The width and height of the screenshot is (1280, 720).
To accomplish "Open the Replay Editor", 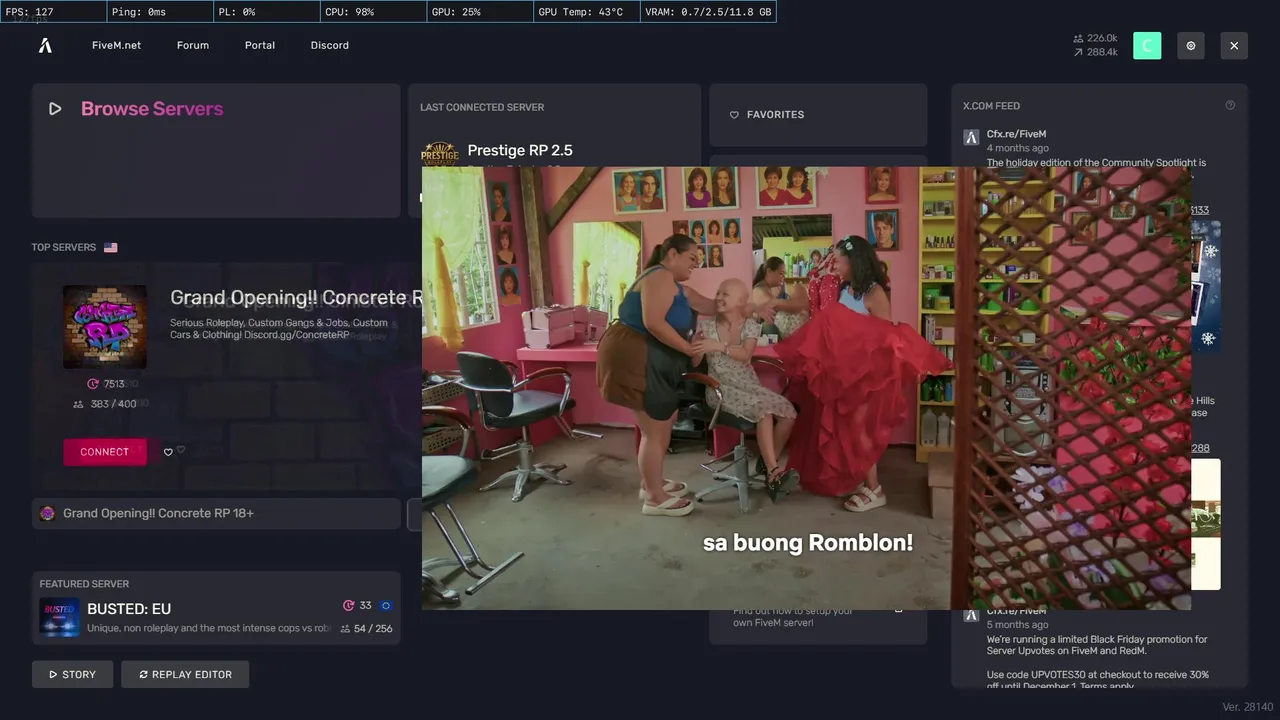I will coord(185,674).
